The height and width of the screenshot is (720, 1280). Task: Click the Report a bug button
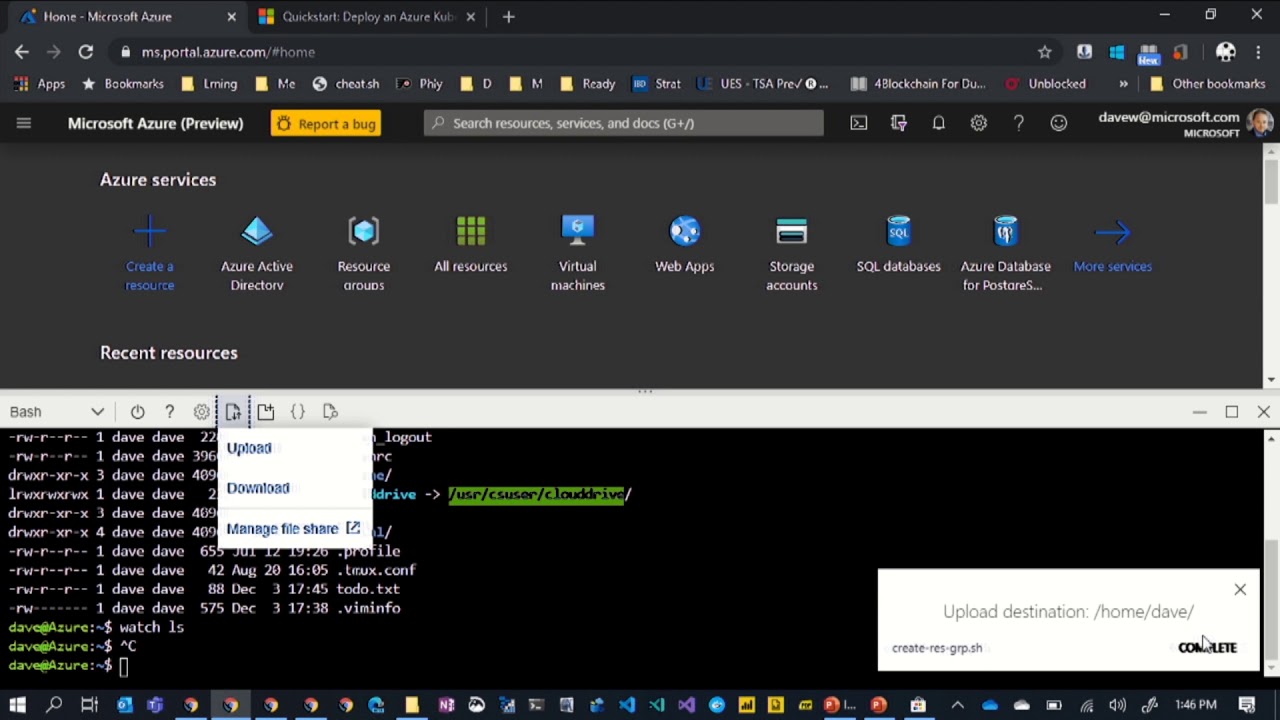pyautogui.click(x=326, y=123)
